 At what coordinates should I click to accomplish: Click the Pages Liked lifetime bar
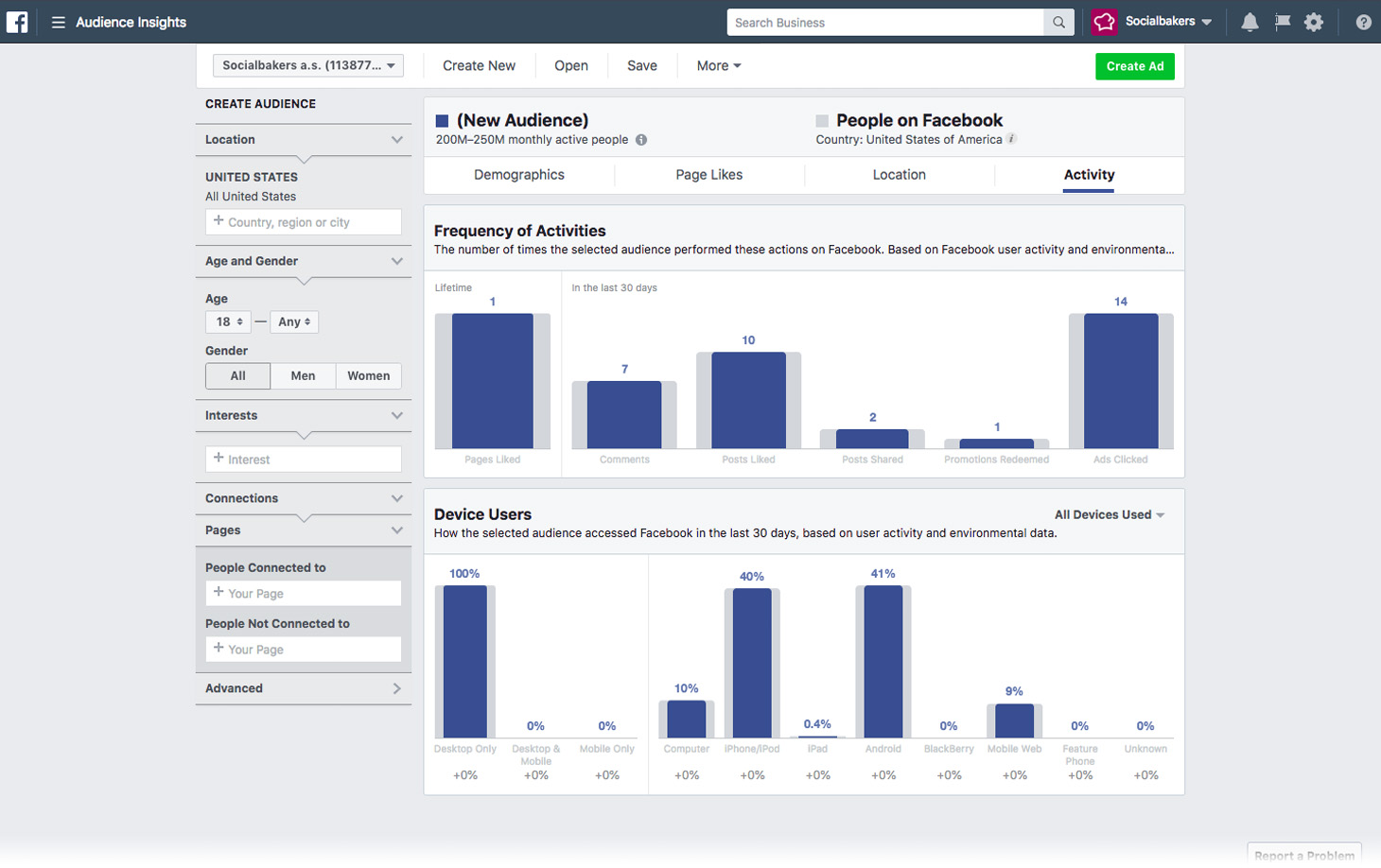point(493,381)
